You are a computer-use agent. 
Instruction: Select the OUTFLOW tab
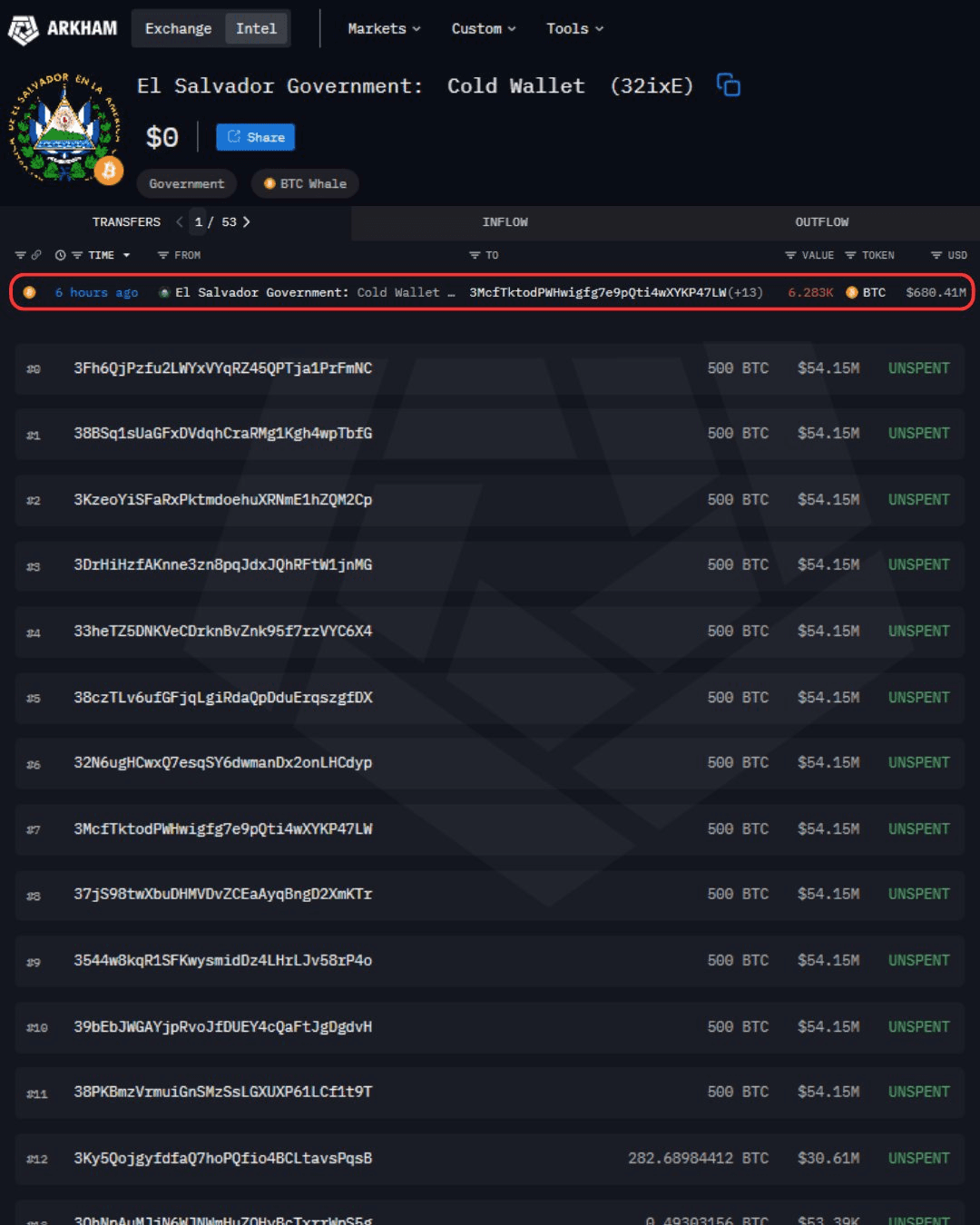click(821, 221)
